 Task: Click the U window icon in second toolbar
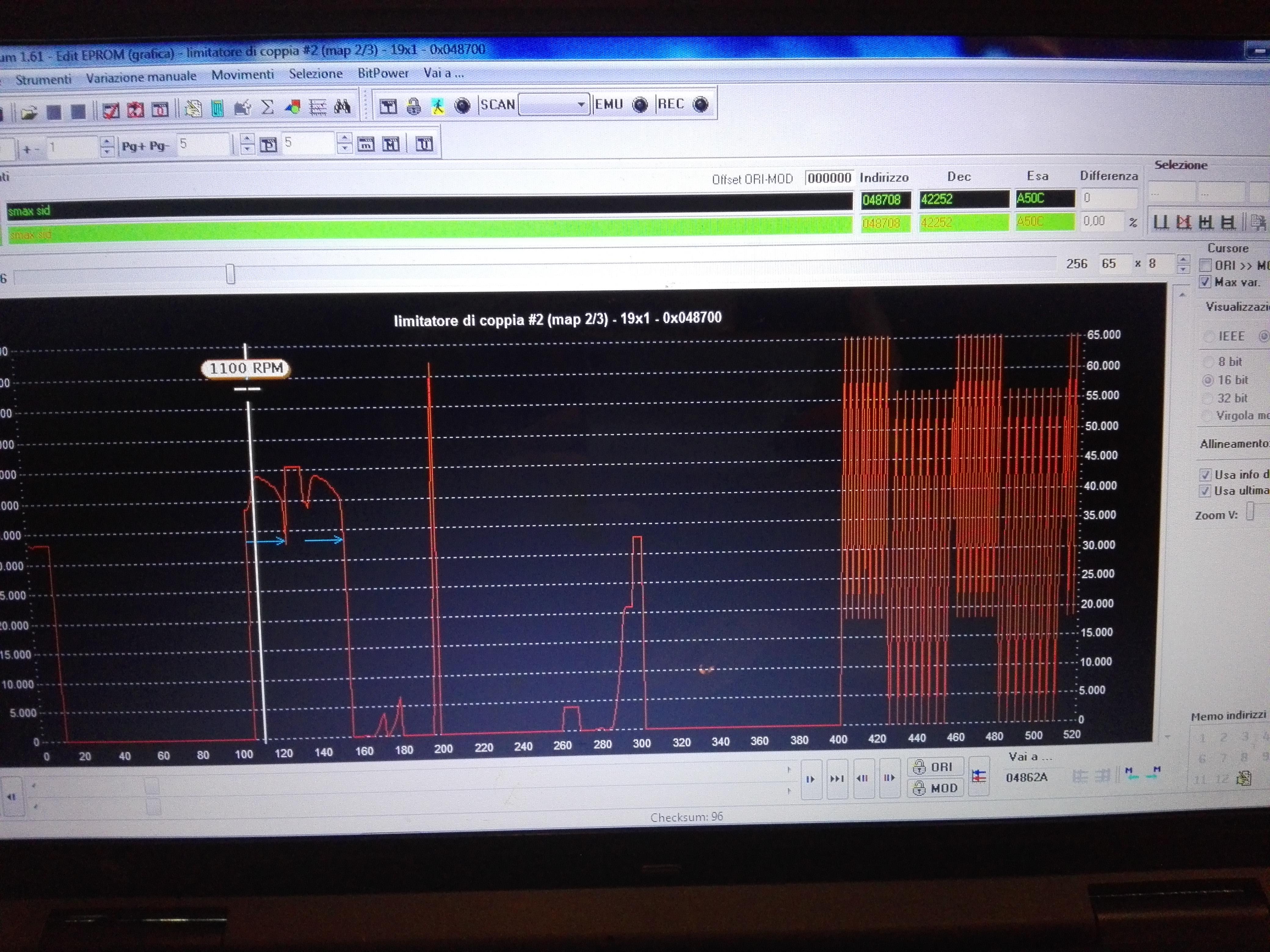click(424, 143)
